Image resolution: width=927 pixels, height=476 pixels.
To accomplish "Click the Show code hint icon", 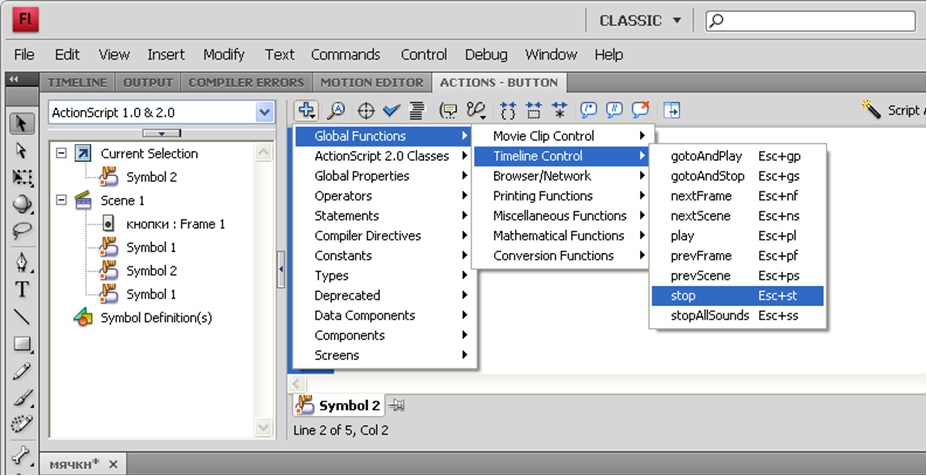I will [x=449, y=111].
